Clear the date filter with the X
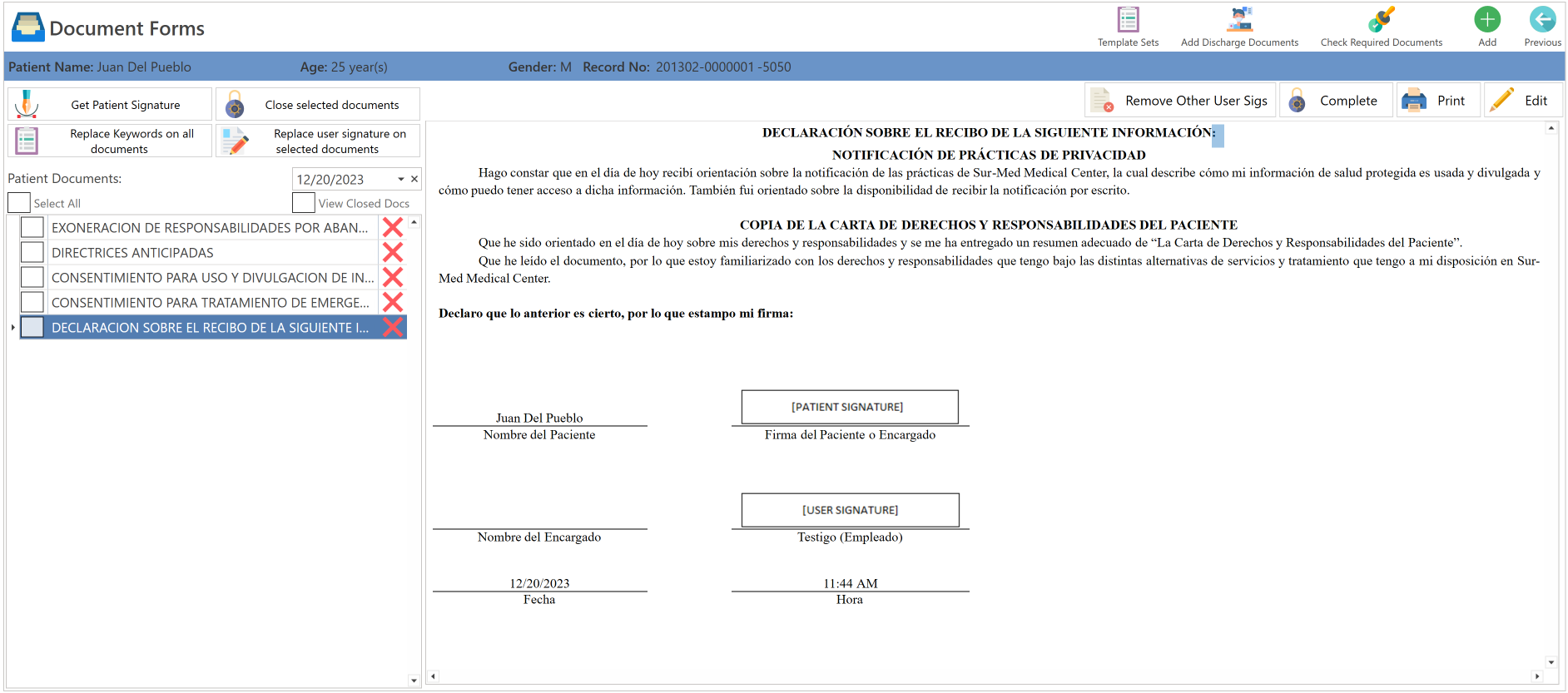 (414, 179)
